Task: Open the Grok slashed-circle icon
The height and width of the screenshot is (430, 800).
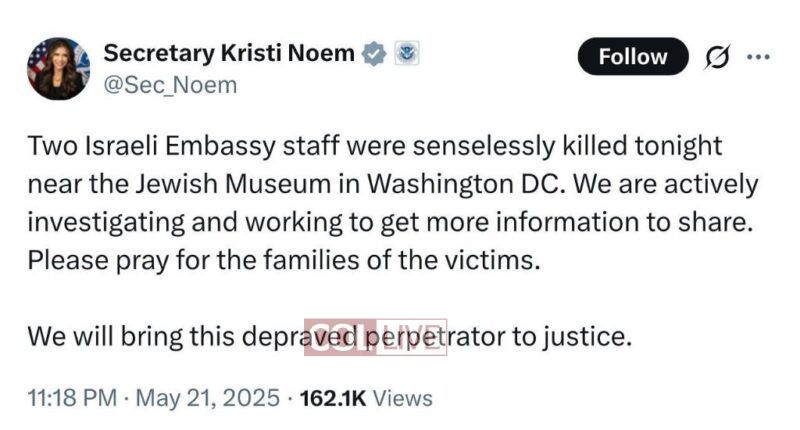Action: click(x=718, y=57)
